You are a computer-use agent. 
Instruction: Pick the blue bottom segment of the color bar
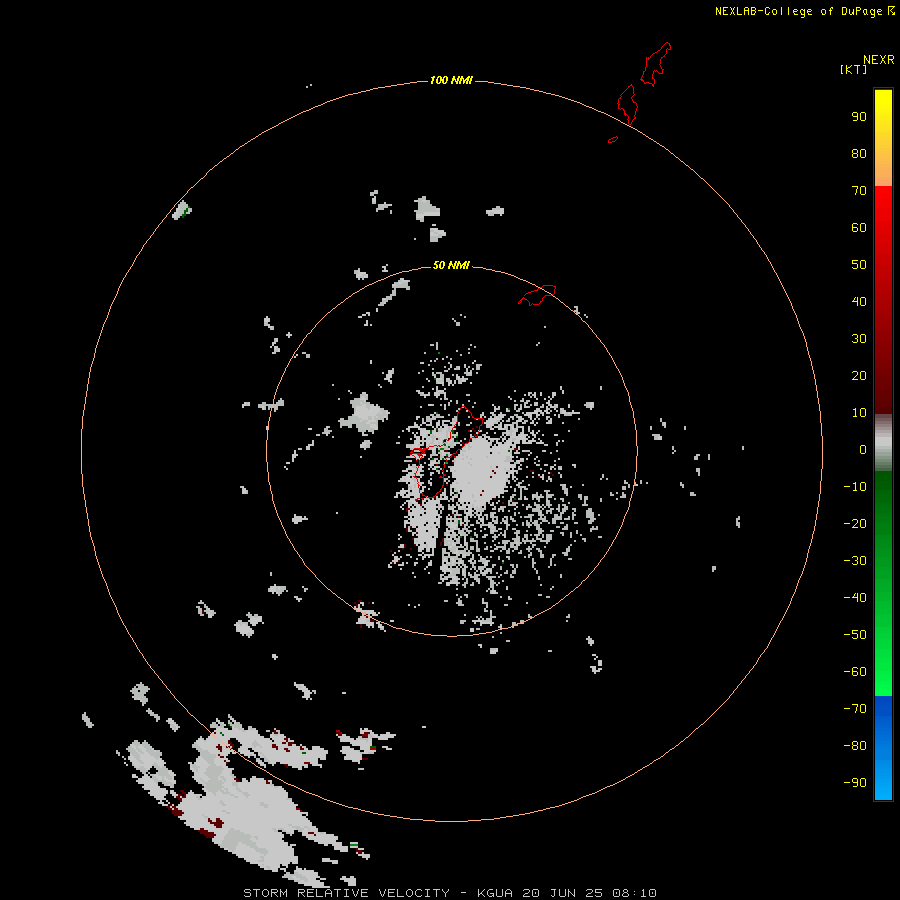(x=883, y=748)
